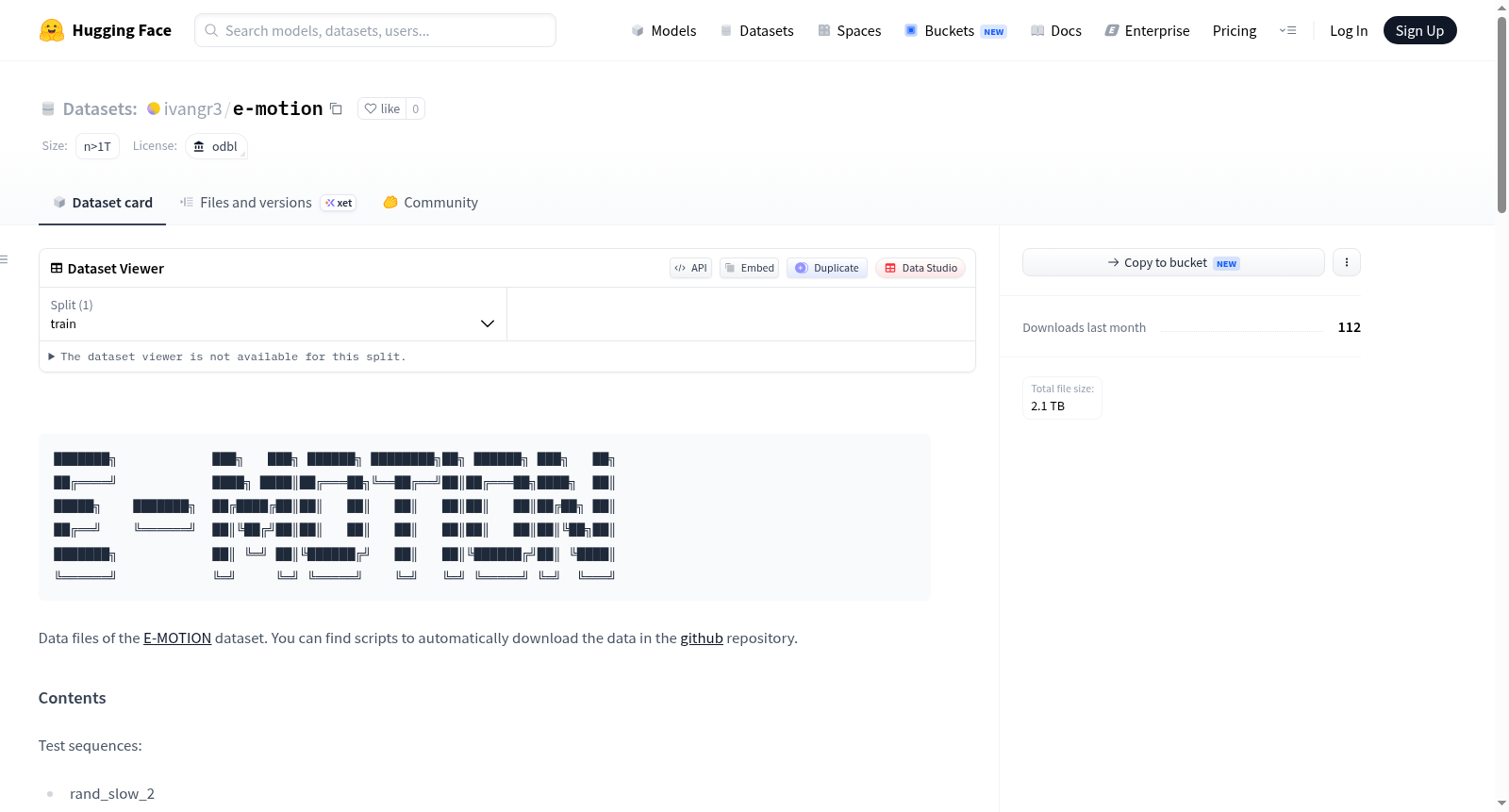Open the Split train dropdown

coord(273,314)
